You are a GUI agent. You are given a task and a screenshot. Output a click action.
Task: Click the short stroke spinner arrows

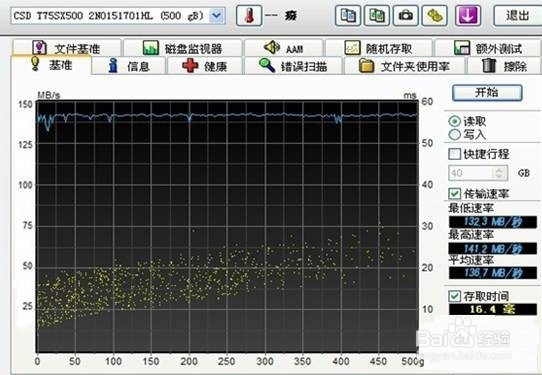[500, 173]
